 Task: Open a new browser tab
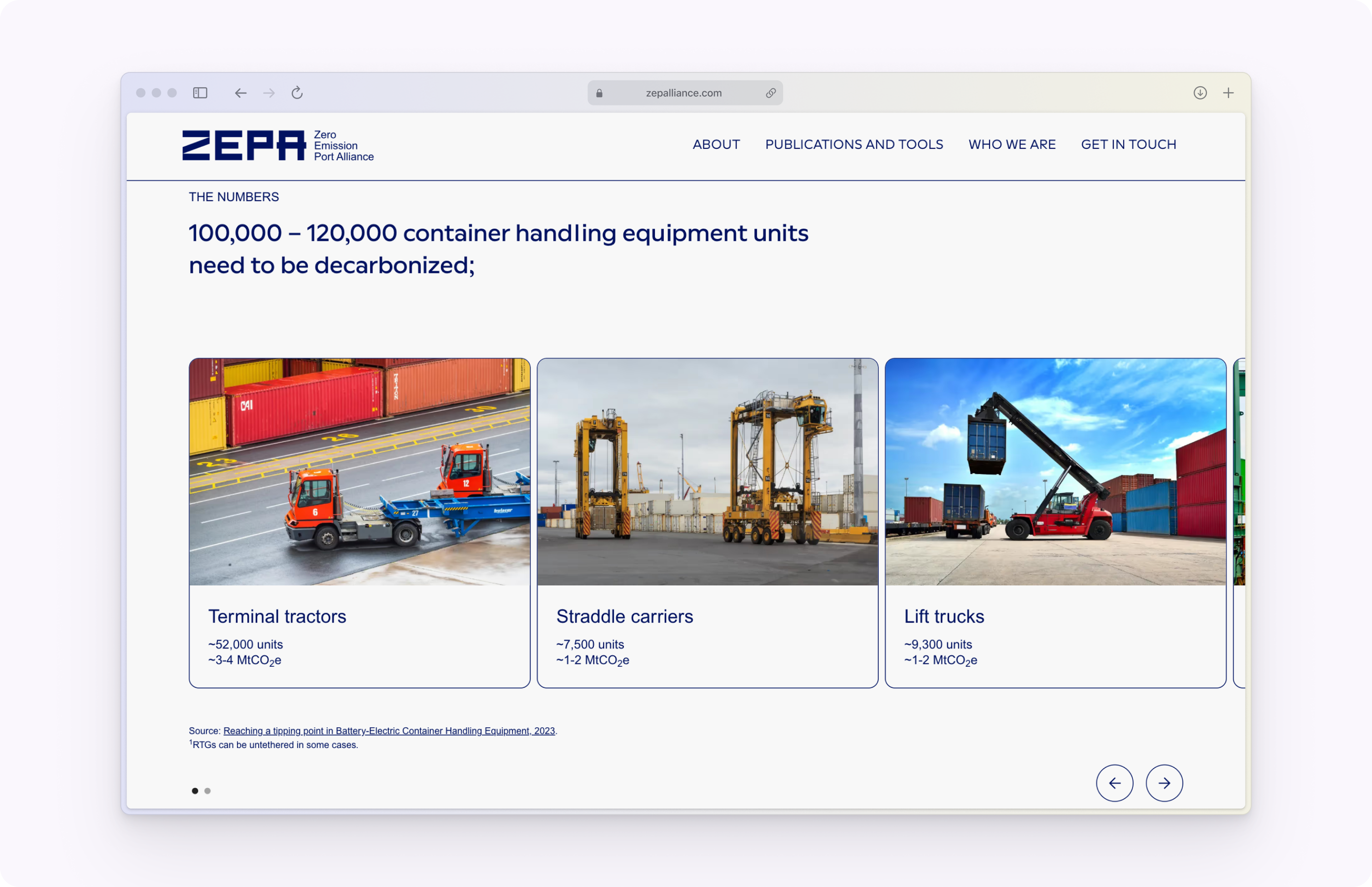[x=1229, y=93]
